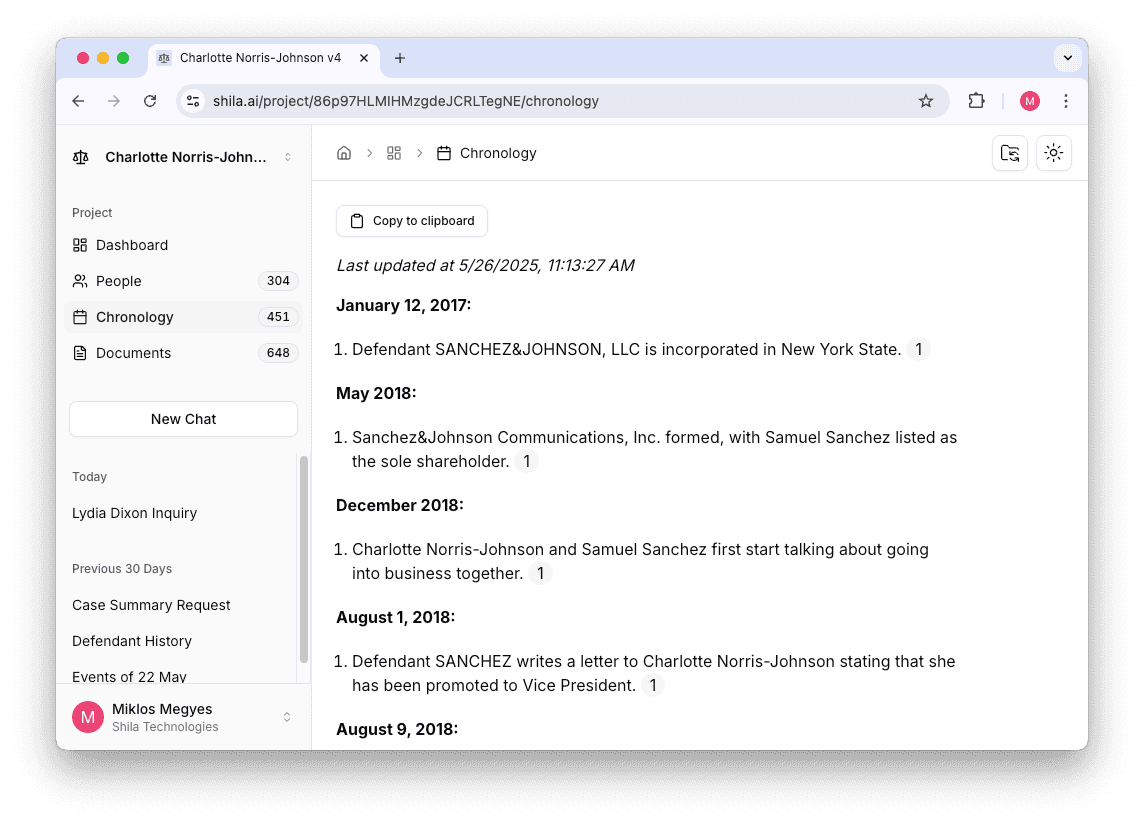The height and width of the screenshot is (824, 1144).
Task: Click the home icon in breadcrumb
Action: point(344,153)
